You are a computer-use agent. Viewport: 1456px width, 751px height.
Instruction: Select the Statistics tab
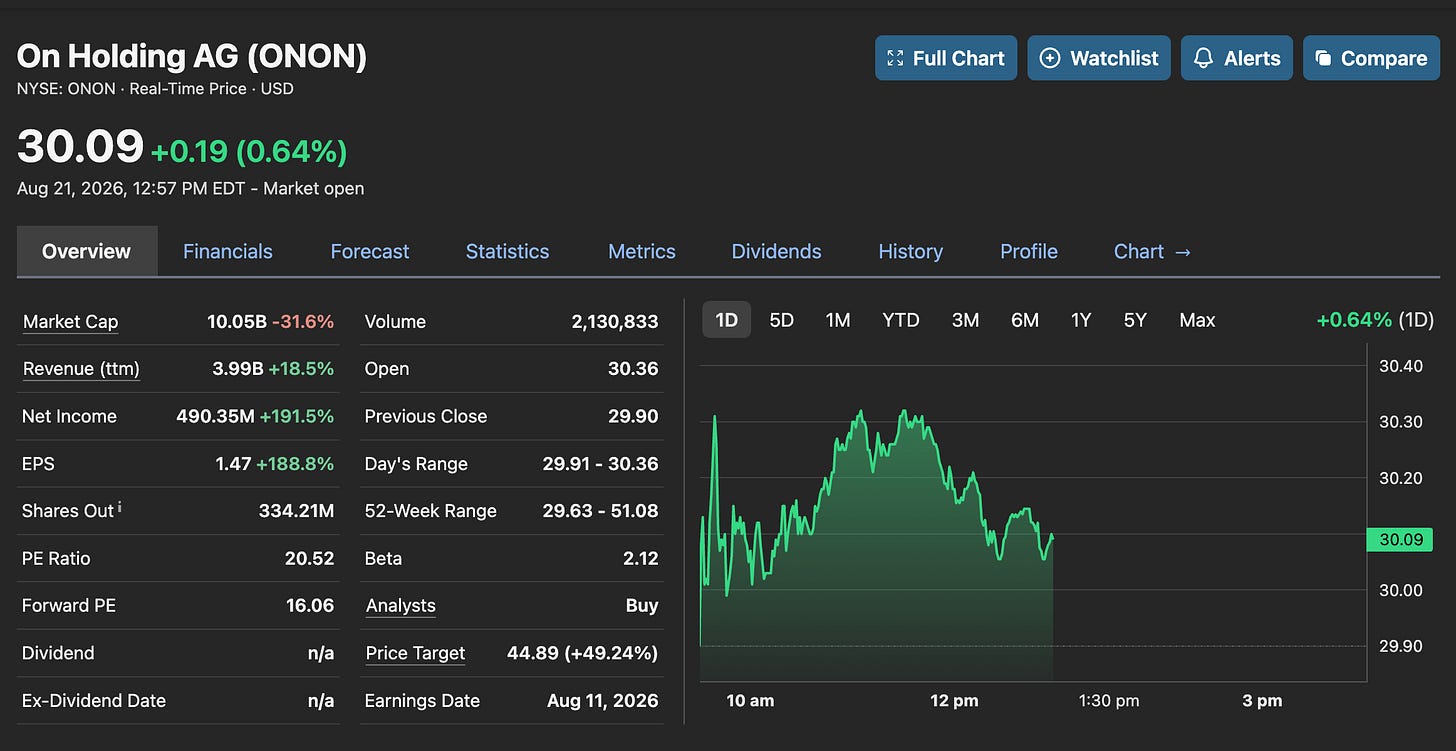(507, 251)
